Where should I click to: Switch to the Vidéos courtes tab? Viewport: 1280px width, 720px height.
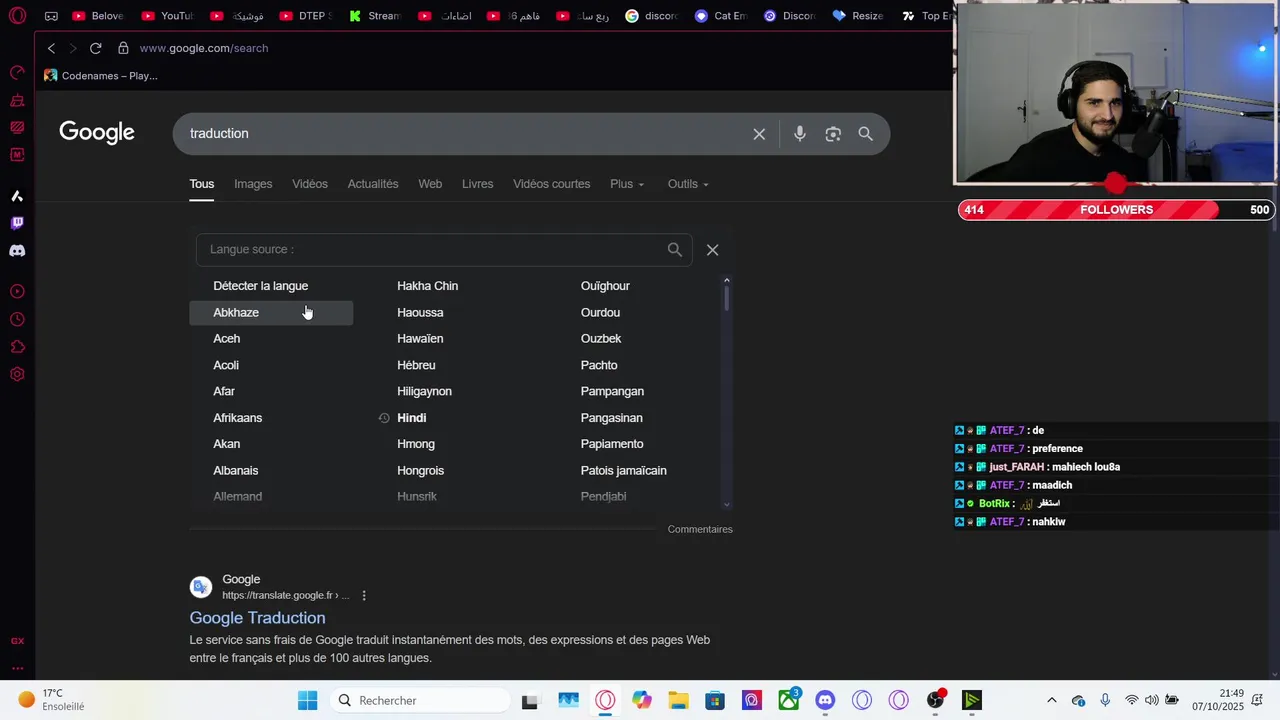[x=552, y=184]
